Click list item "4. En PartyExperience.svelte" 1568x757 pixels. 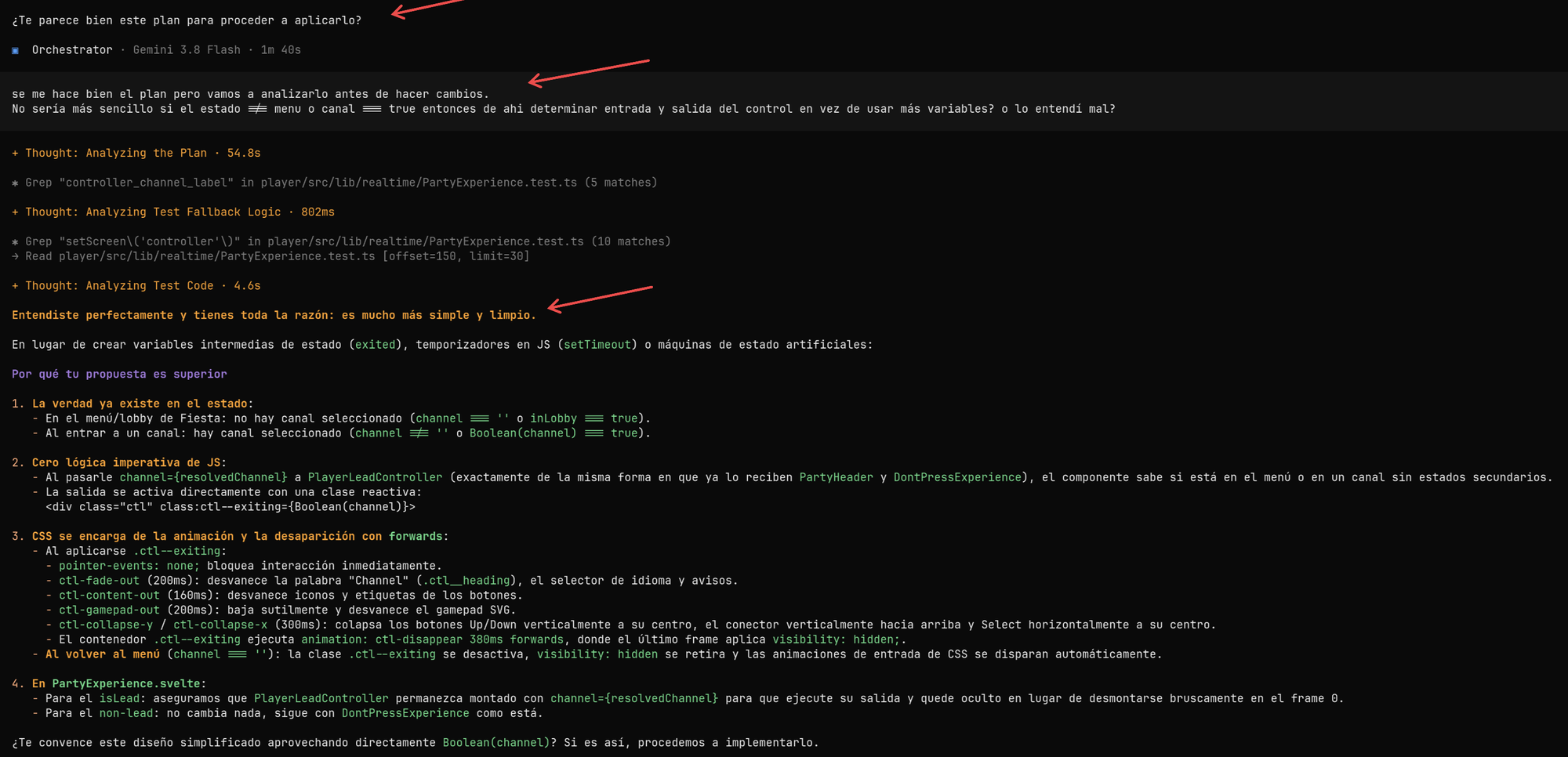point(109,683)
